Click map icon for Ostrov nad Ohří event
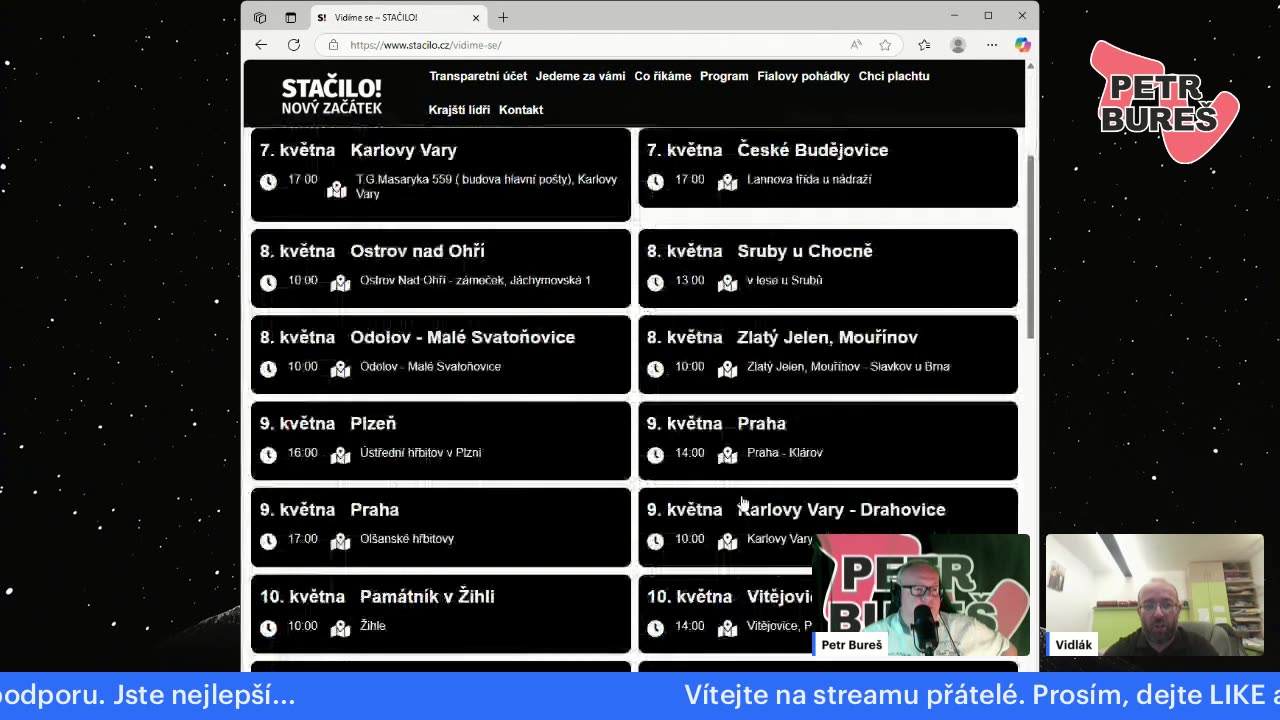1280x720 pixels. pyautogui.click(x=341, y=283)
